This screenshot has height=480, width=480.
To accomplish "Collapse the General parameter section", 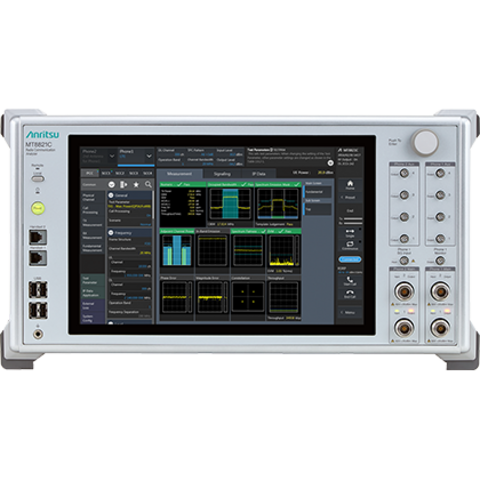I will coord(111,195).
